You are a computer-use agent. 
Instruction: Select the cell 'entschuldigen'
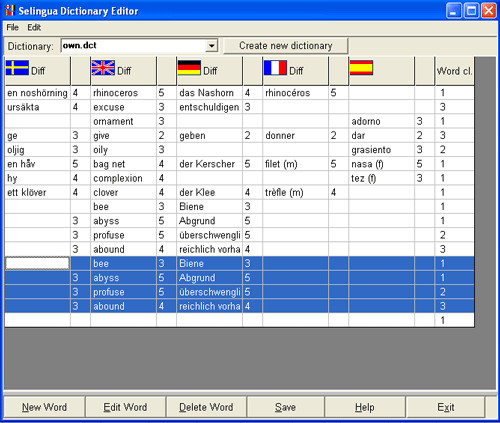[x=209, y=107]
